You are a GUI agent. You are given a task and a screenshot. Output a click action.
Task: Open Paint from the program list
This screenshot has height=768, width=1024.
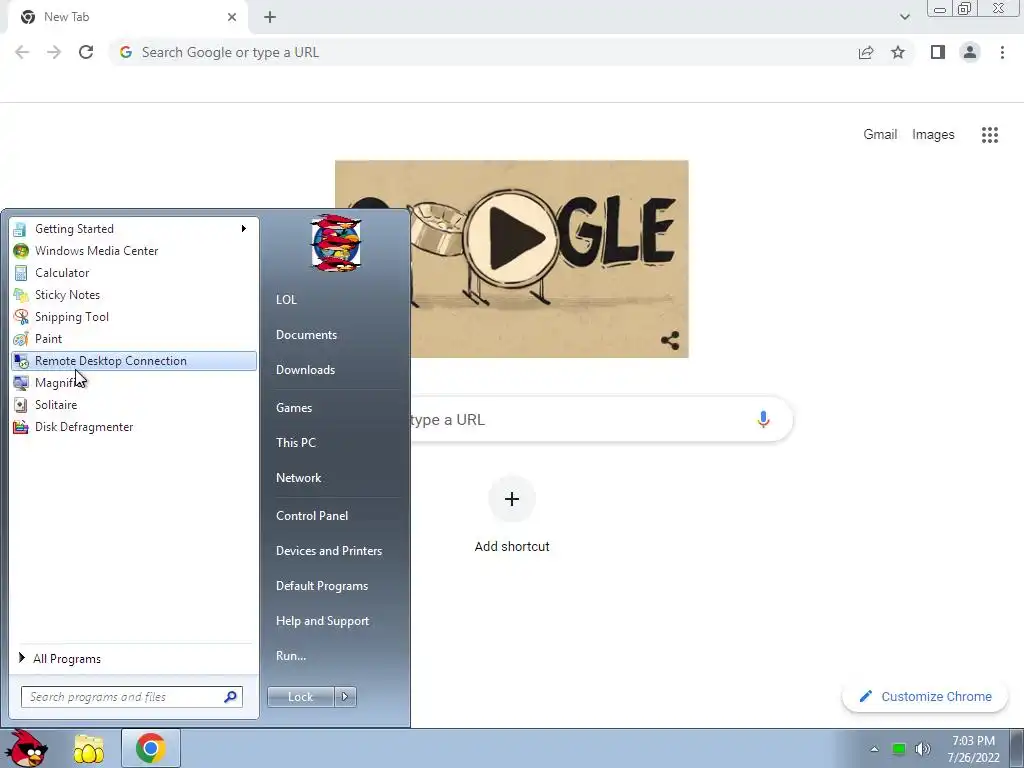tap(134, 339)
